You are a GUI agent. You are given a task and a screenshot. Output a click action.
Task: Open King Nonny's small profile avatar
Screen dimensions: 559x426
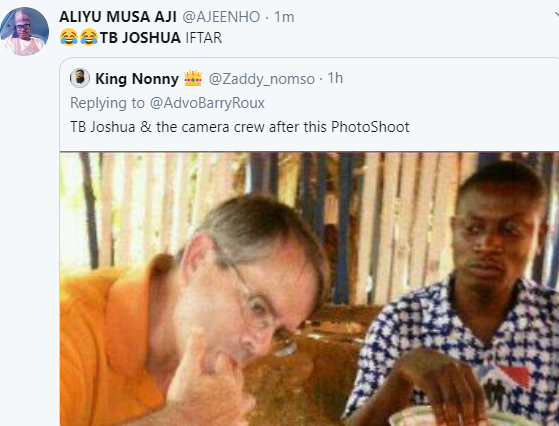pyautogui.click(x=80, y=78)
